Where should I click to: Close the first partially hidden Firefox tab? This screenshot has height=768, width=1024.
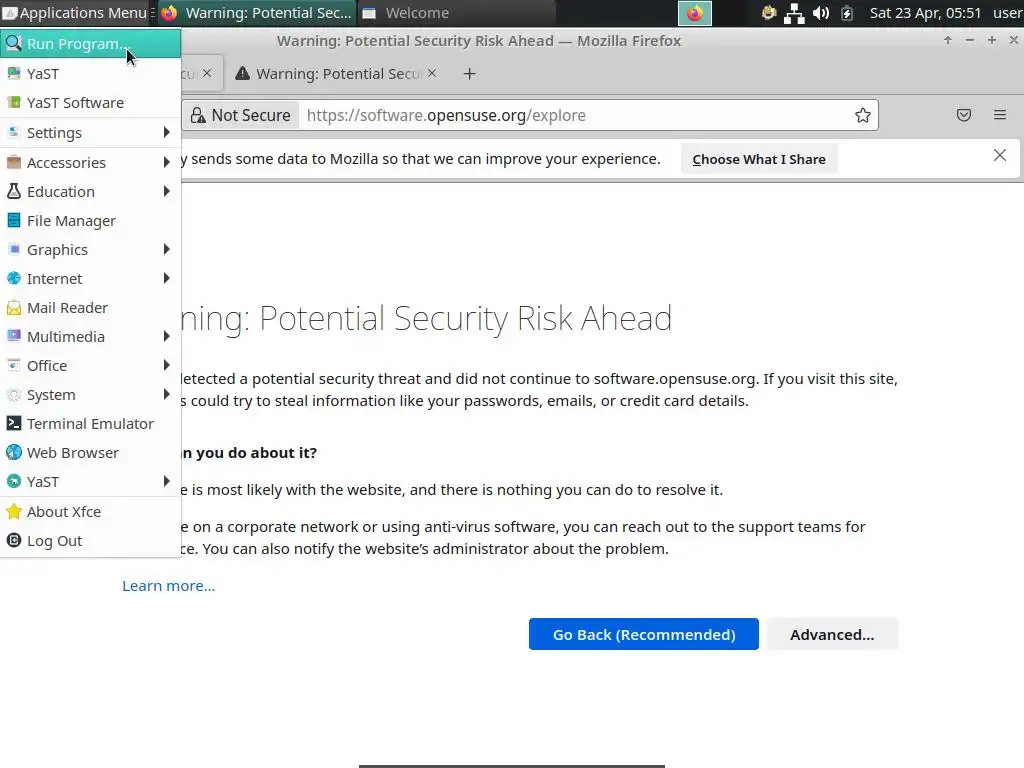pos(207,73)
